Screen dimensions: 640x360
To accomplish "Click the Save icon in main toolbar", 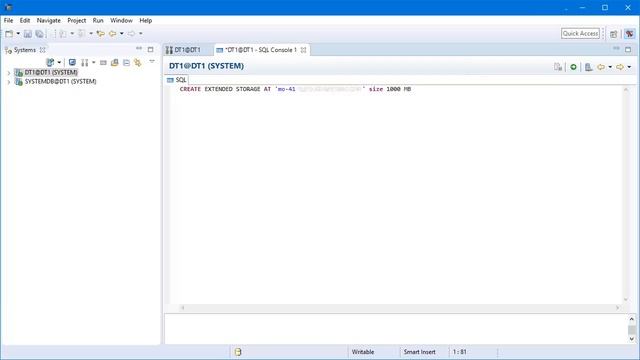I will pos(28,34).
